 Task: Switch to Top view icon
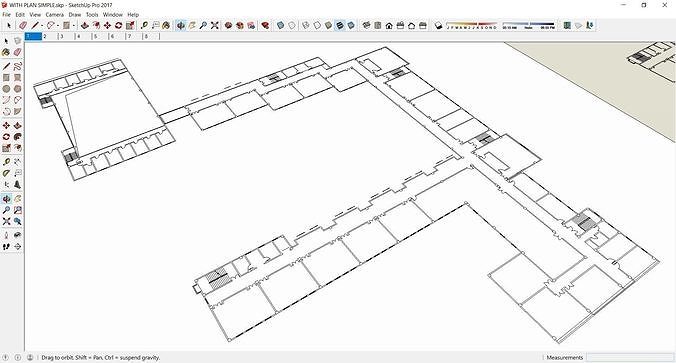click(x=378, y=25)
